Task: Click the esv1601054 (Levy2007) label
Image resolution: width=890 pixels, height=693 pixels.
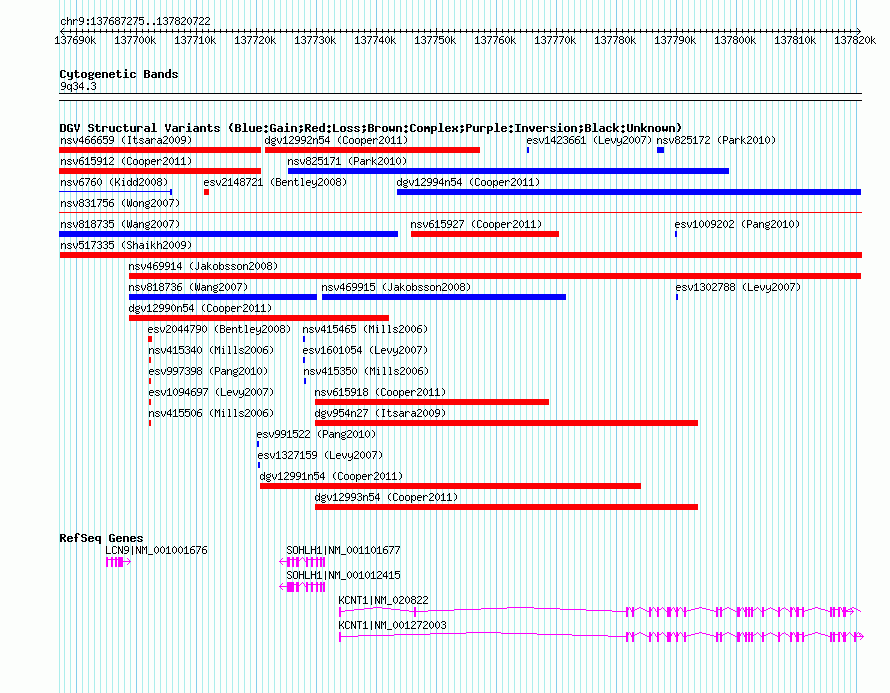Action: tap(365, 350)
